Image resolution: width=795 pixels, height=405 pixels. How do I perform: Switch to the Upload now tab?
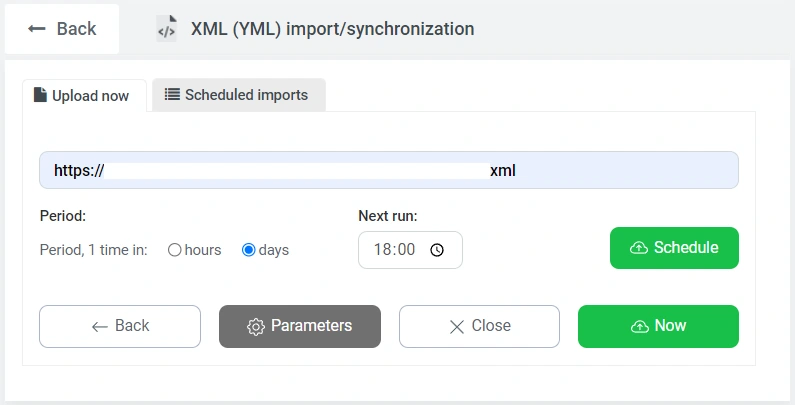[x=84, y=96]
